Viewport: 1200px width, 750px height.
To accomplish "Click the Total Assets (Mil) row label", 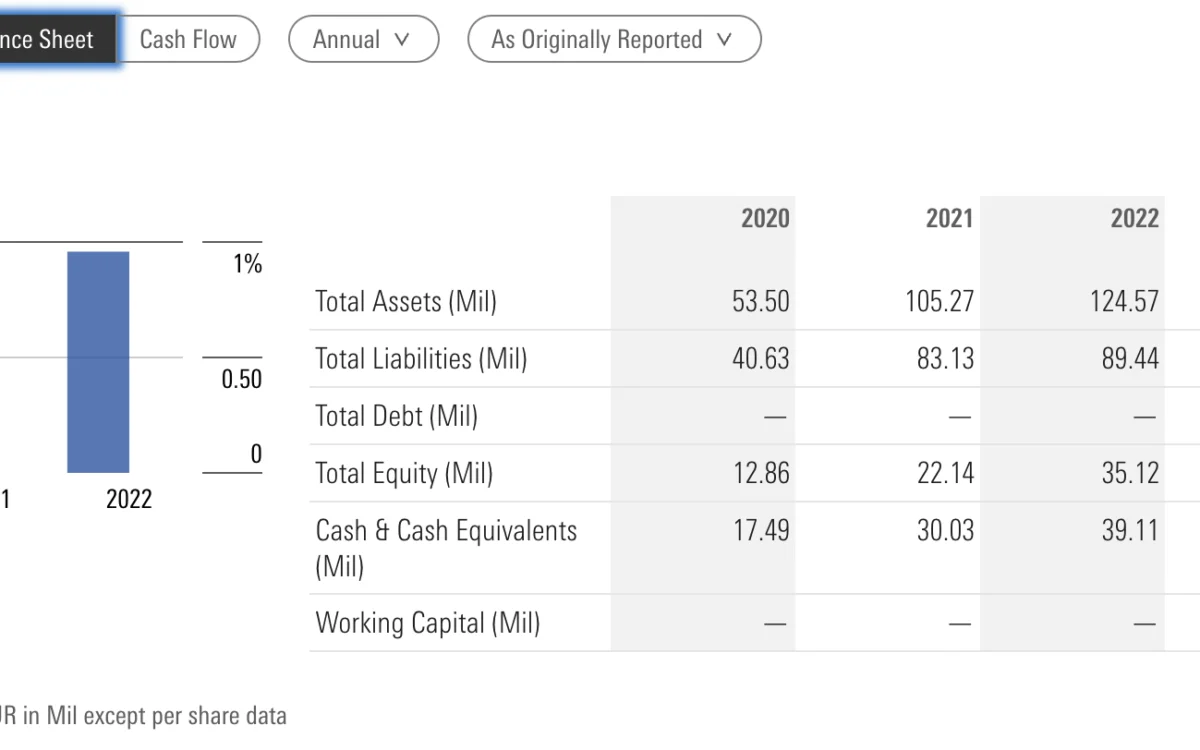I will 405,301.
